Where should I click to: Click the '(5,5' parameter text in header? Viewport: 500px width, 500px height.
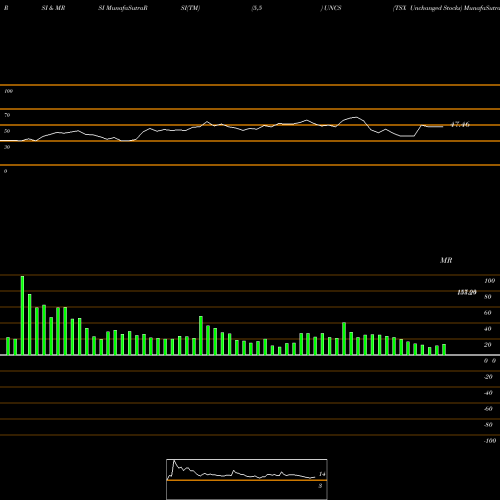click(257, 8)
